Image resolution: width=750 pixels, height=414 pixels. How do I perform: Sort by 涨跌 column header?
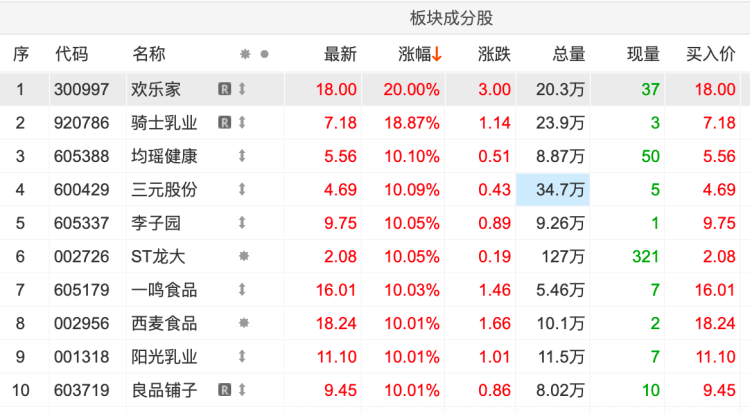pos(494,54)
